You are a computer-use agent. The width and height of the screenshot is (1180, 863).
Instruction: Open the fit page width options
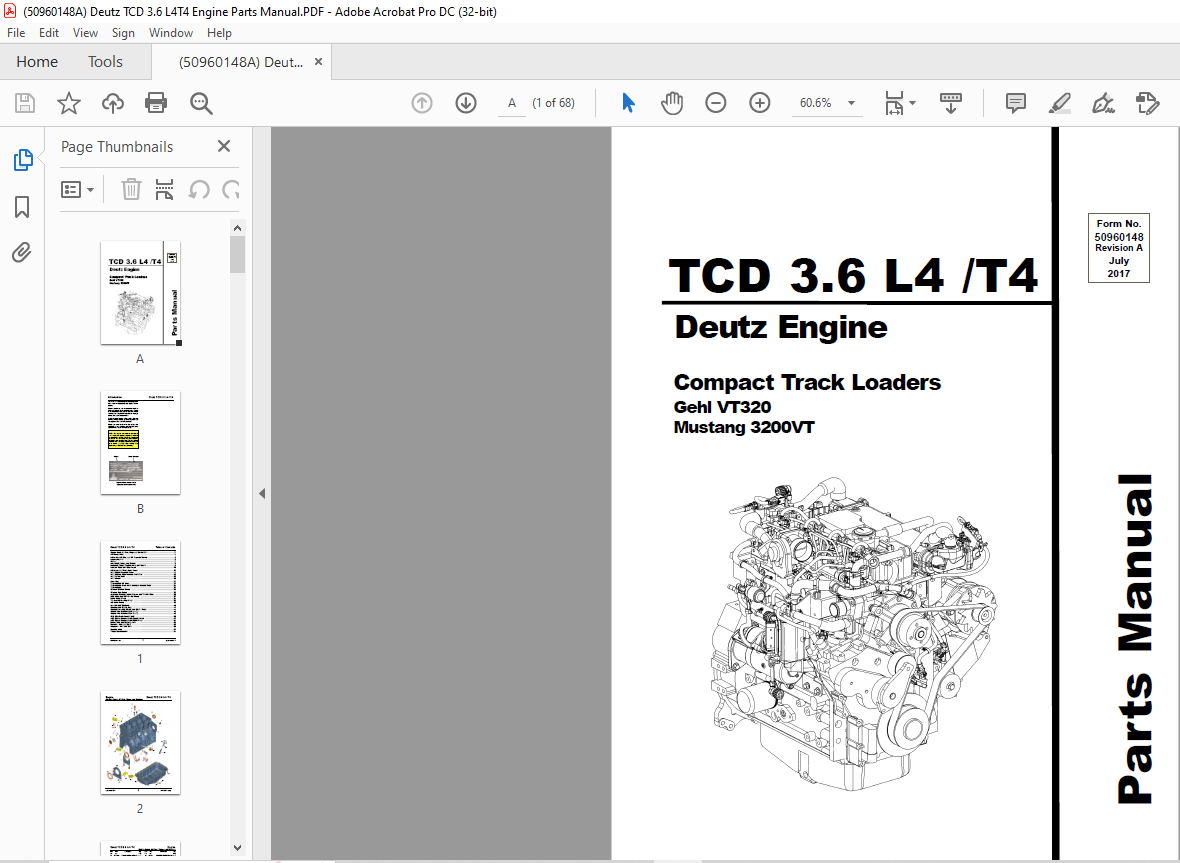coord(894,103)
